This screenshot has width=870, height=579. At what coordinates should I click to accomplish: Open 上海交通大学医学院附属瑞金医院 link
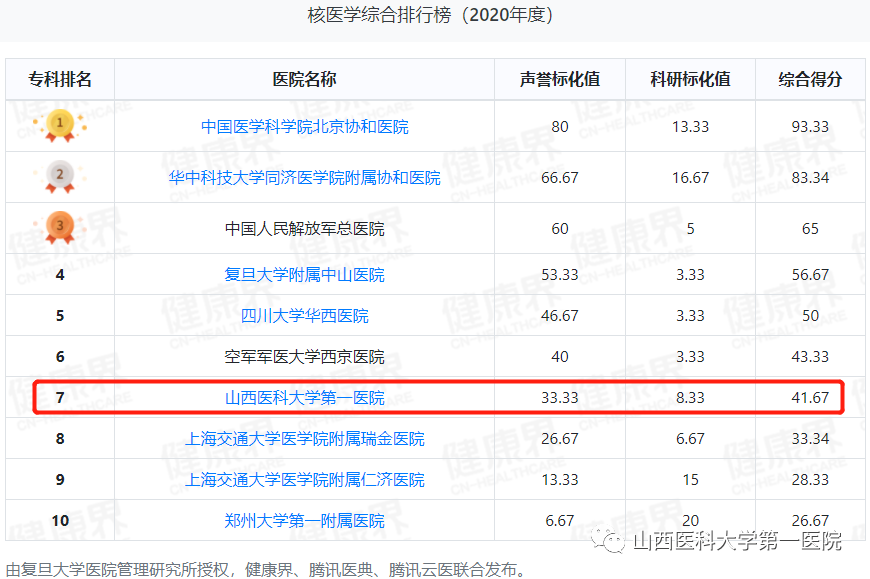pos(305,439)
